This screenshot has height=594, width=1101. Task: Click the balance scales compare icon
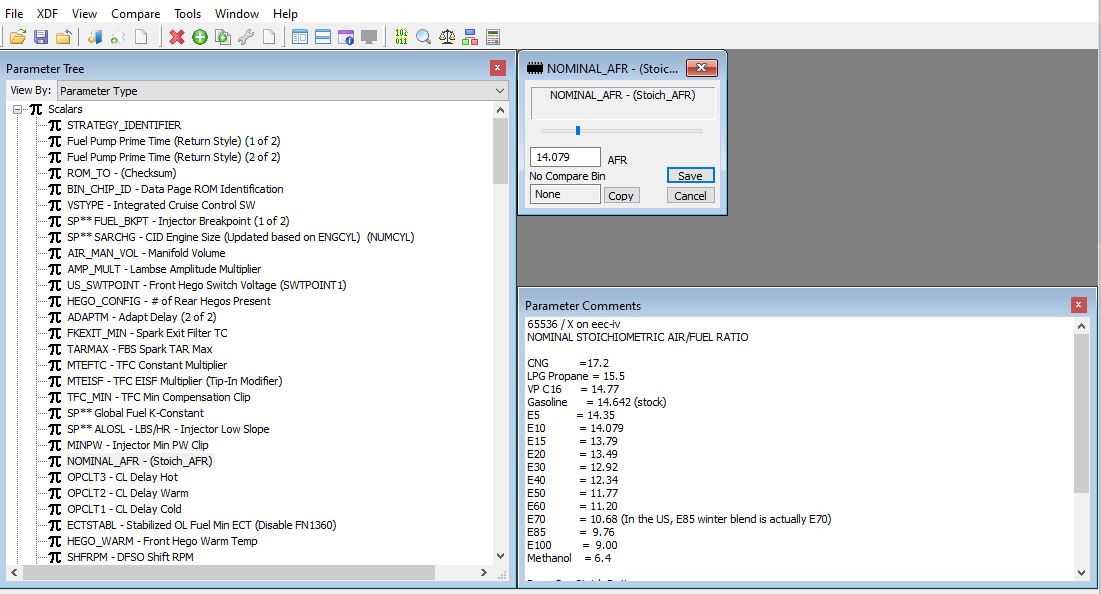click(446, 37)
